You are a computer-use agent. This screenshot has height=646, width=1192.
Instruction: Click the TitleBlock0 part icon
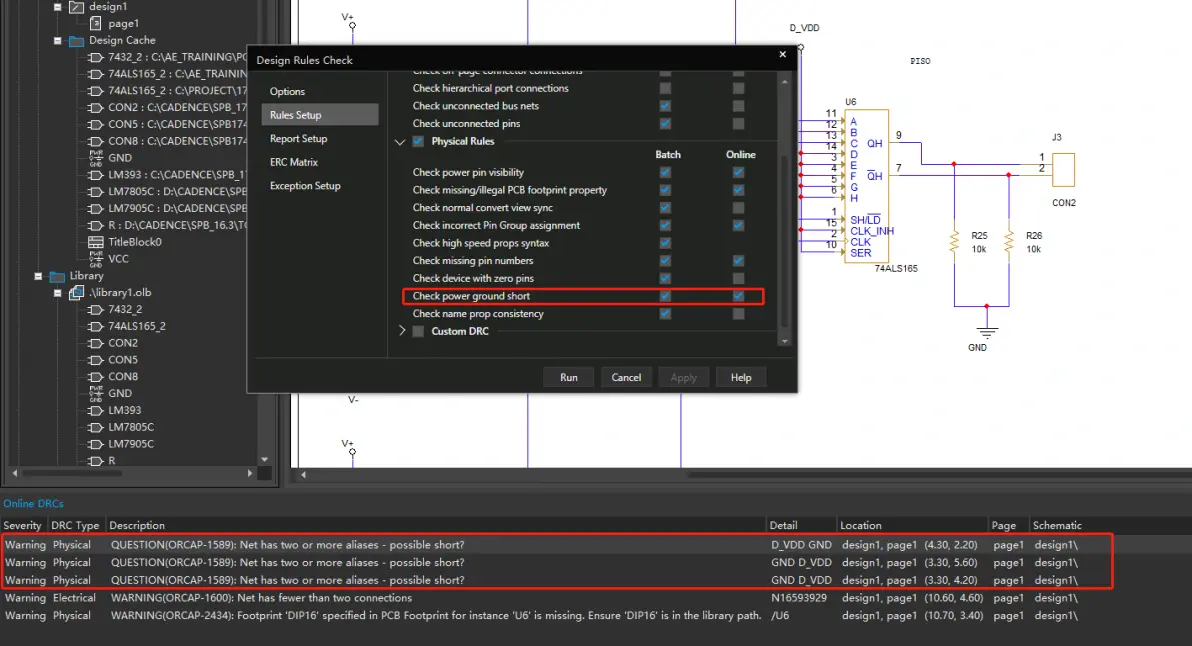tap(96, 242)
